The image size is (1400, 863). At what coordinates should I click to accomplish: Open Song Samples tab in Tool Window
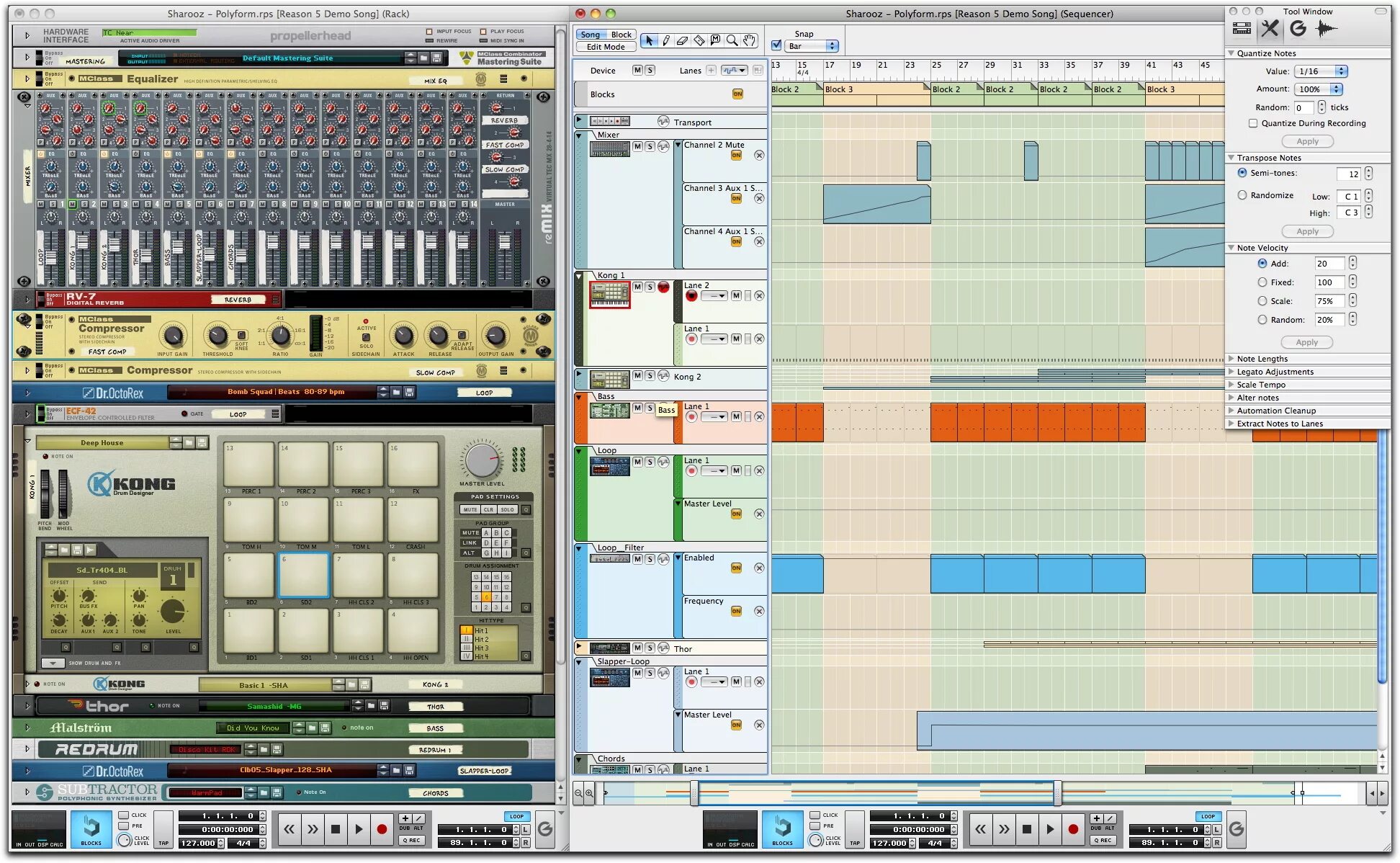tap(1326, 29)
